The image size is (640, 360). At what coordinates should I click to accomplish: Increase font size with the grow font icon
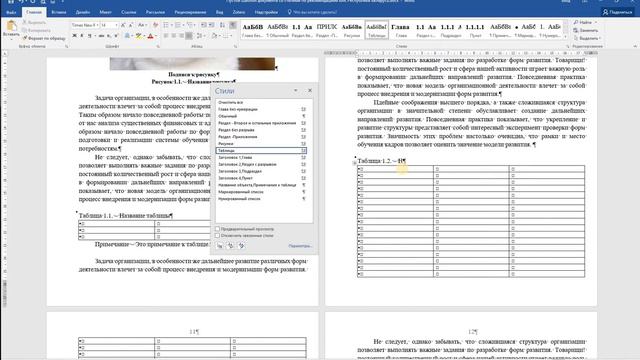pyautogui.click(x=123, y=25)
